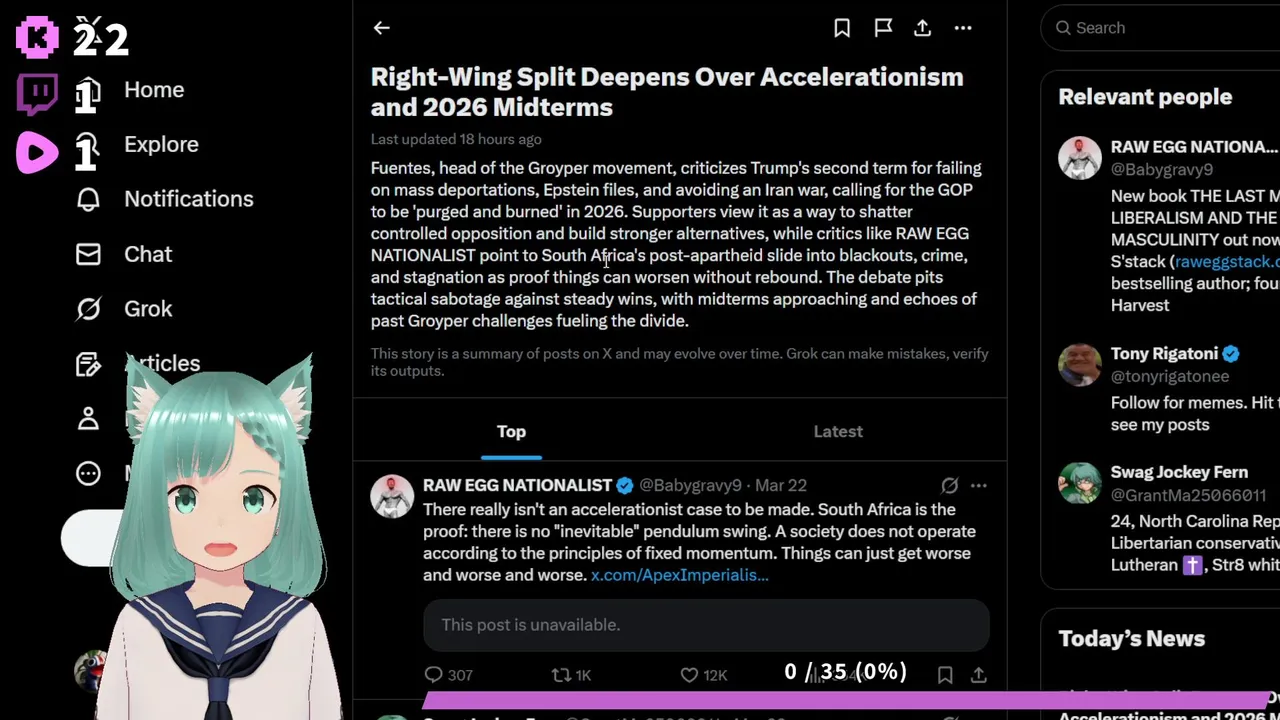The image size is (1280, 720).
Task: Open Grok from the sidebar
Action: click(x=147, y=309)
